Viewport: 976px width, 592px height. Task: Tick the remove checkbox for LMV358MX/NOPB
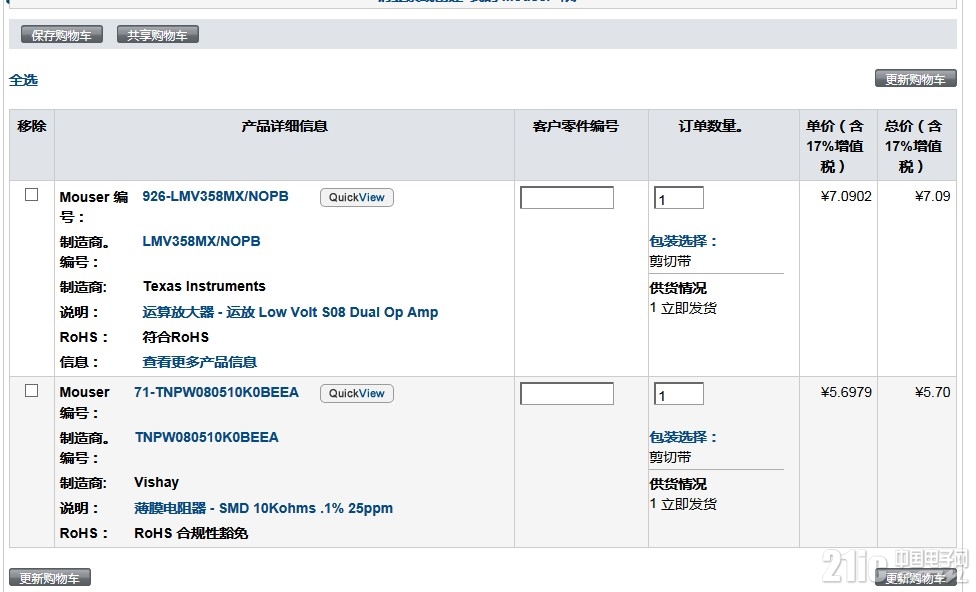tap(31, 195)
